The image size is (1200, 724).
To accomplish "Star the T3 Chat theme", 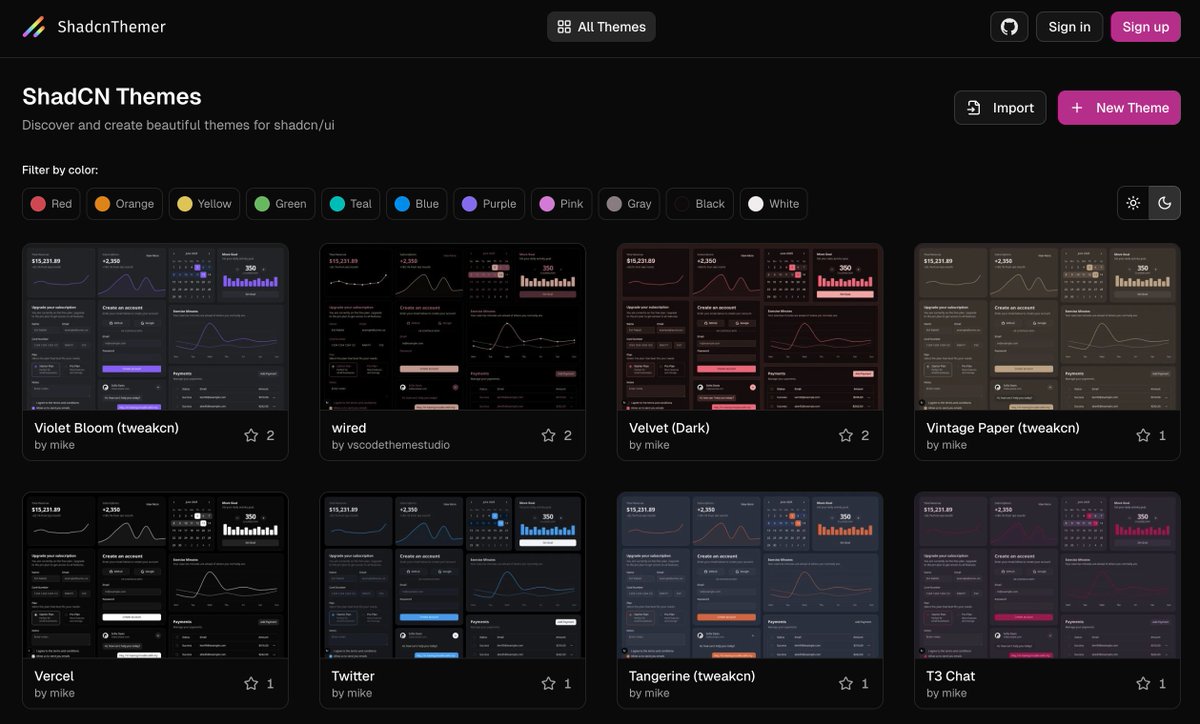I will pyautogui.click(x=1143, y=683).
